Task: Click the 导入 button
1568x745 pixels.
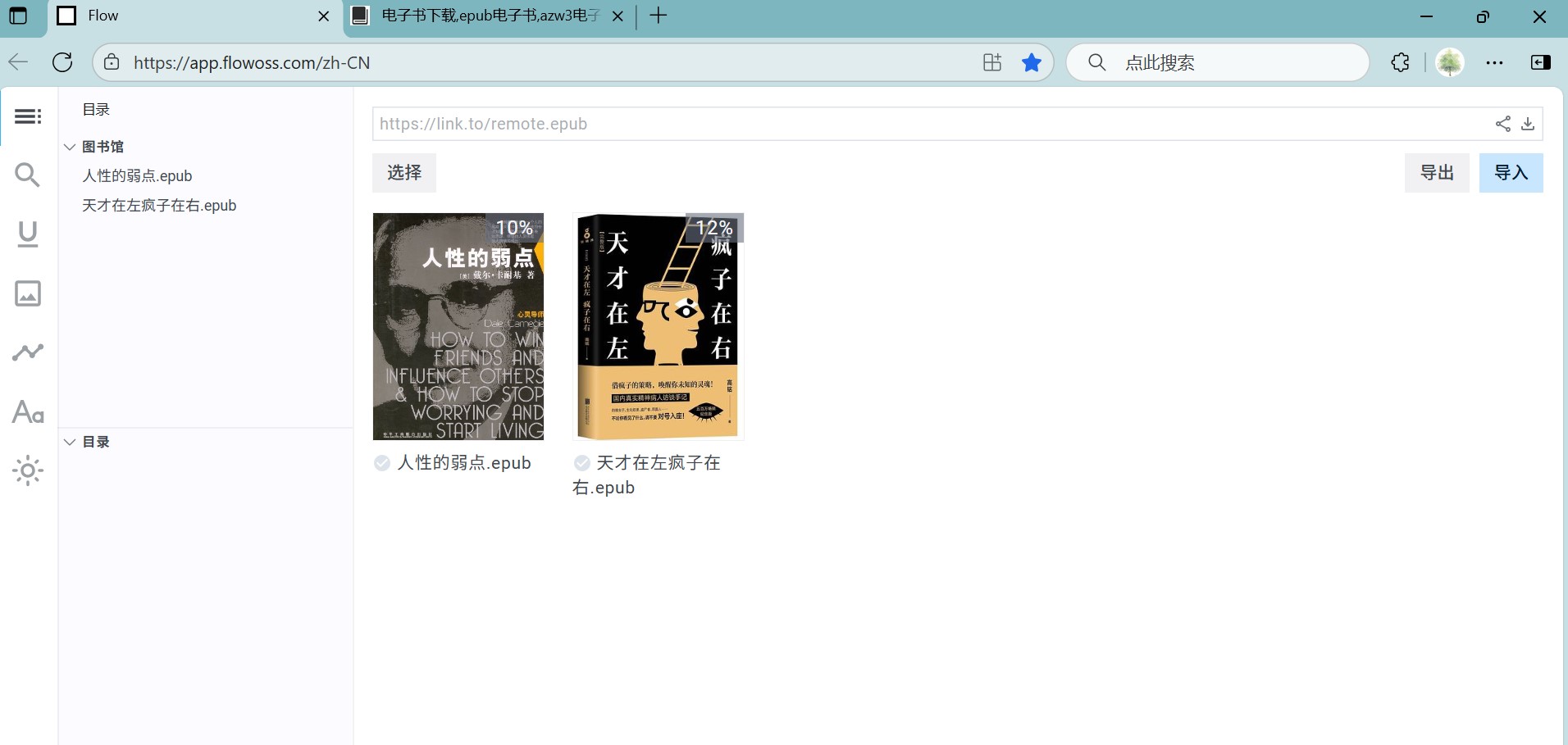Action: (1511, 173)
